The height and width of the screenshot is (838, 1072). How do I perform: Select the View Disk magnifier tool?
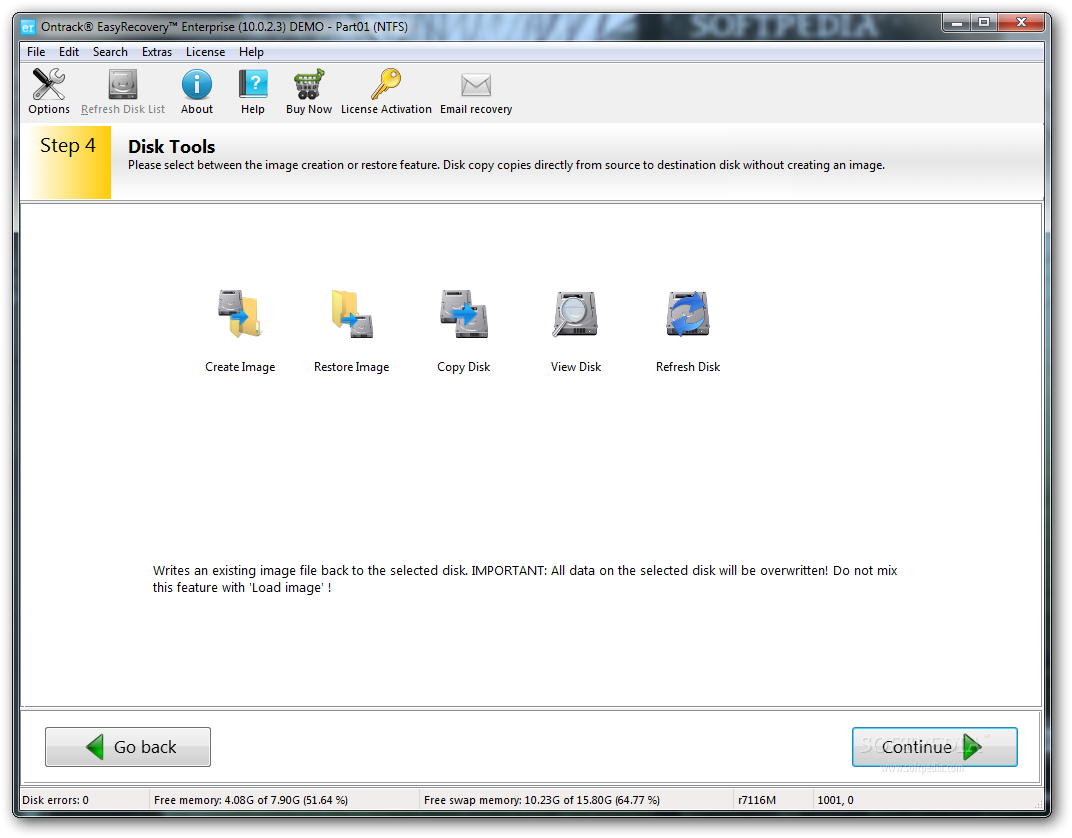[576, 331]
